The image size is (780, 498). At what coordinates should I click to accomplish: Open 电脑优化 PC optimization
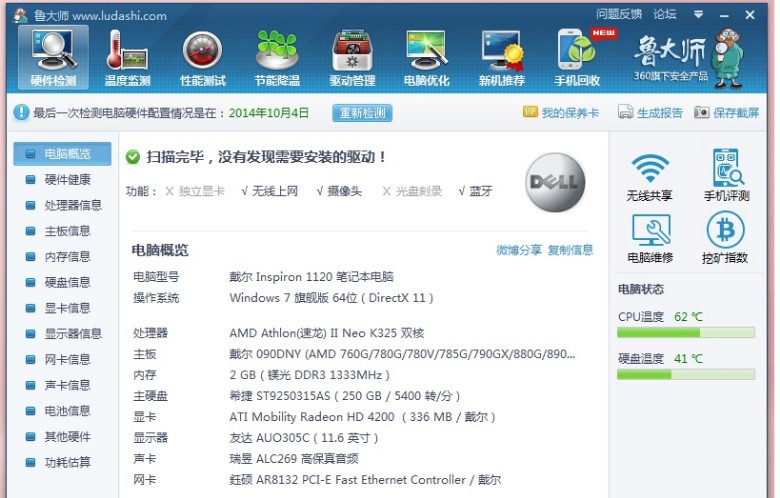click(427, 58)
